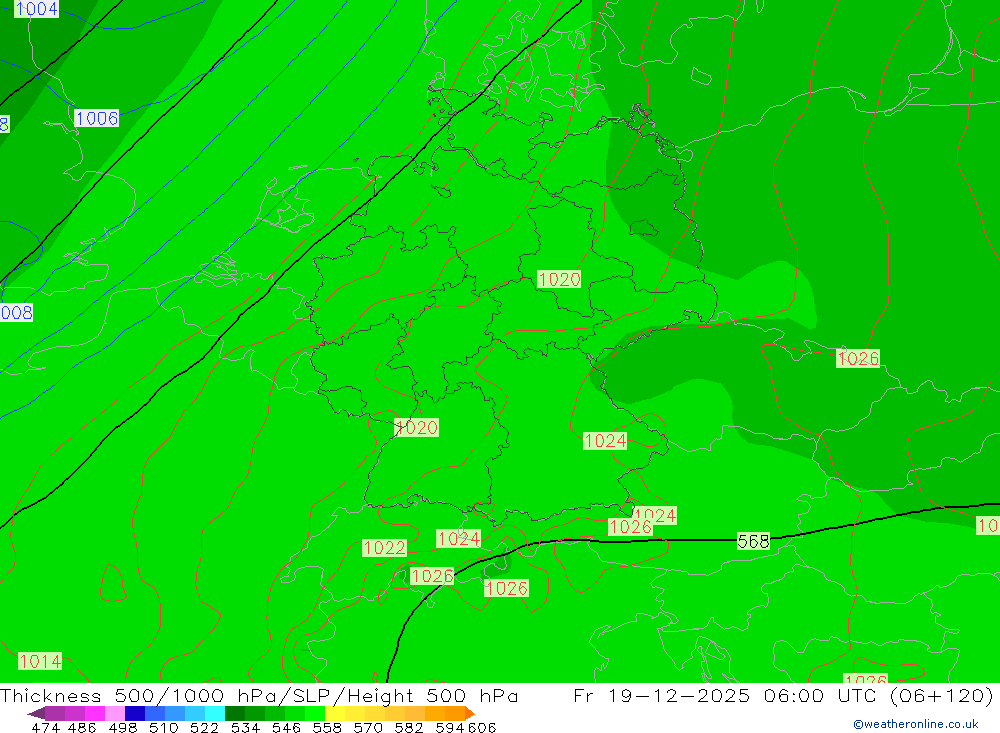Viewport: 1000px width, 733px height.
Task: Click the legend value 534
Action: click(246, 727)
